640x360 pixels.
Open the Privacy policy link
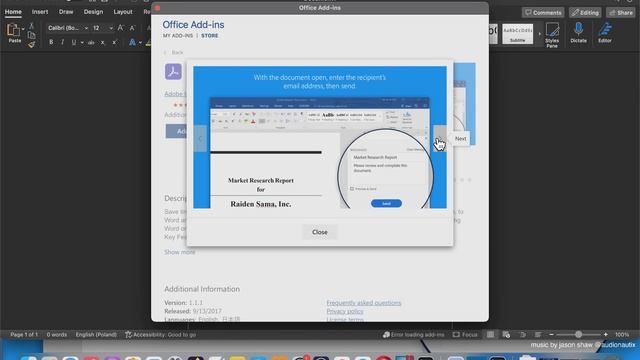[345, 311]
